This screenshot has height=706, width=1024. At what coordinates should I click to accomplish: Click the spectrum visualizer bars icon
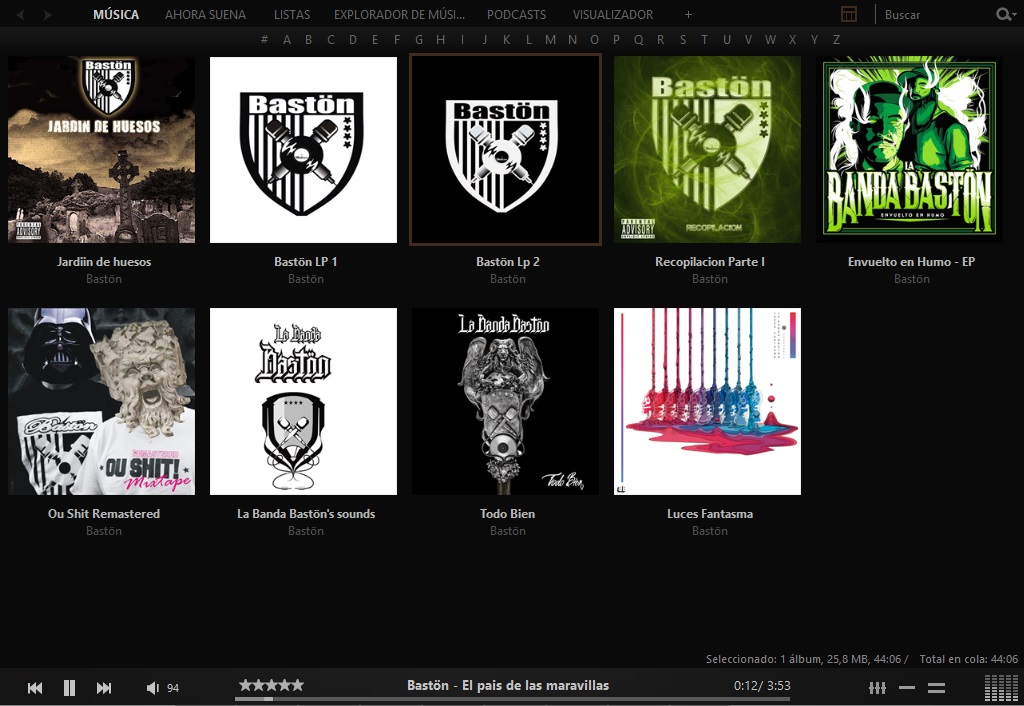pos(1000,688)
